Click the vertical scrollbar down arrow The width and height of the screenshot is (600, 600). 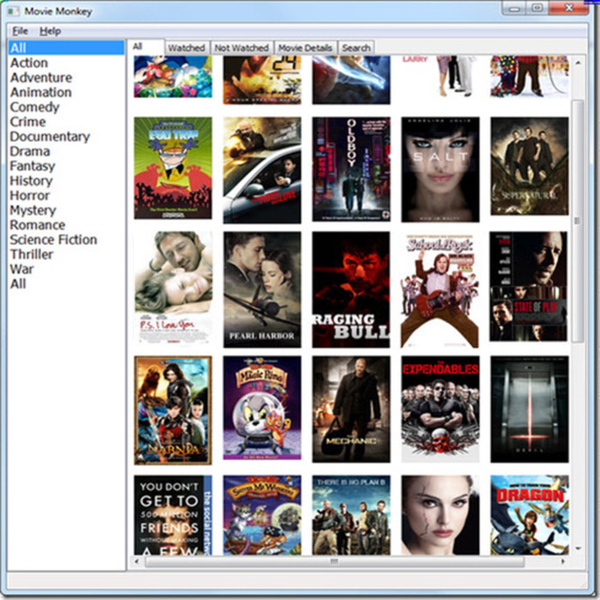578,548
